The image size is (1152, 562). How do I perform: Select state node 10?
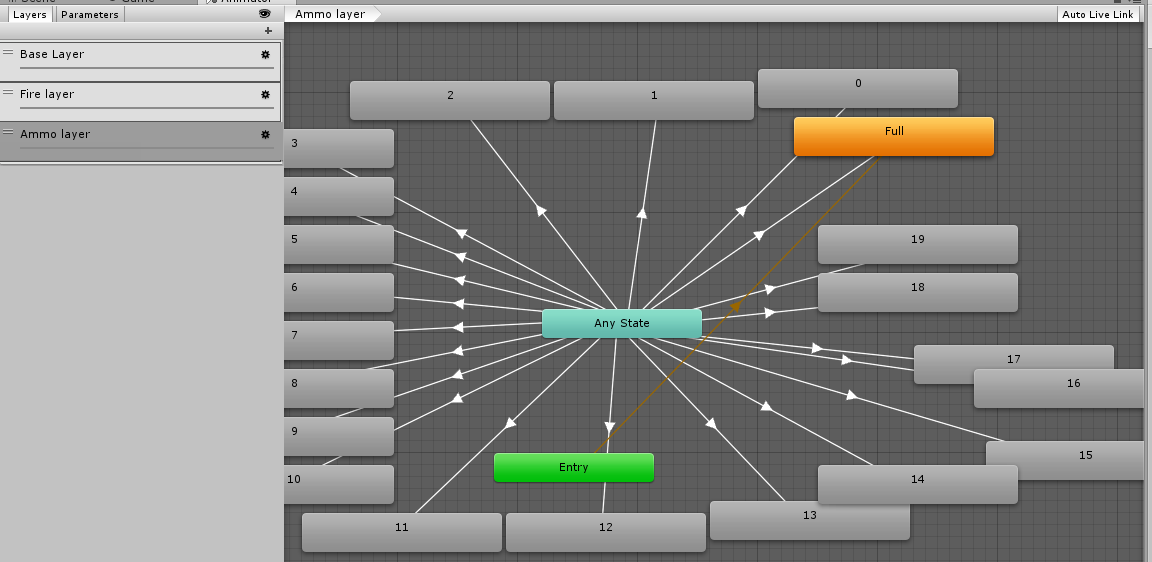(x=339, y=484)
